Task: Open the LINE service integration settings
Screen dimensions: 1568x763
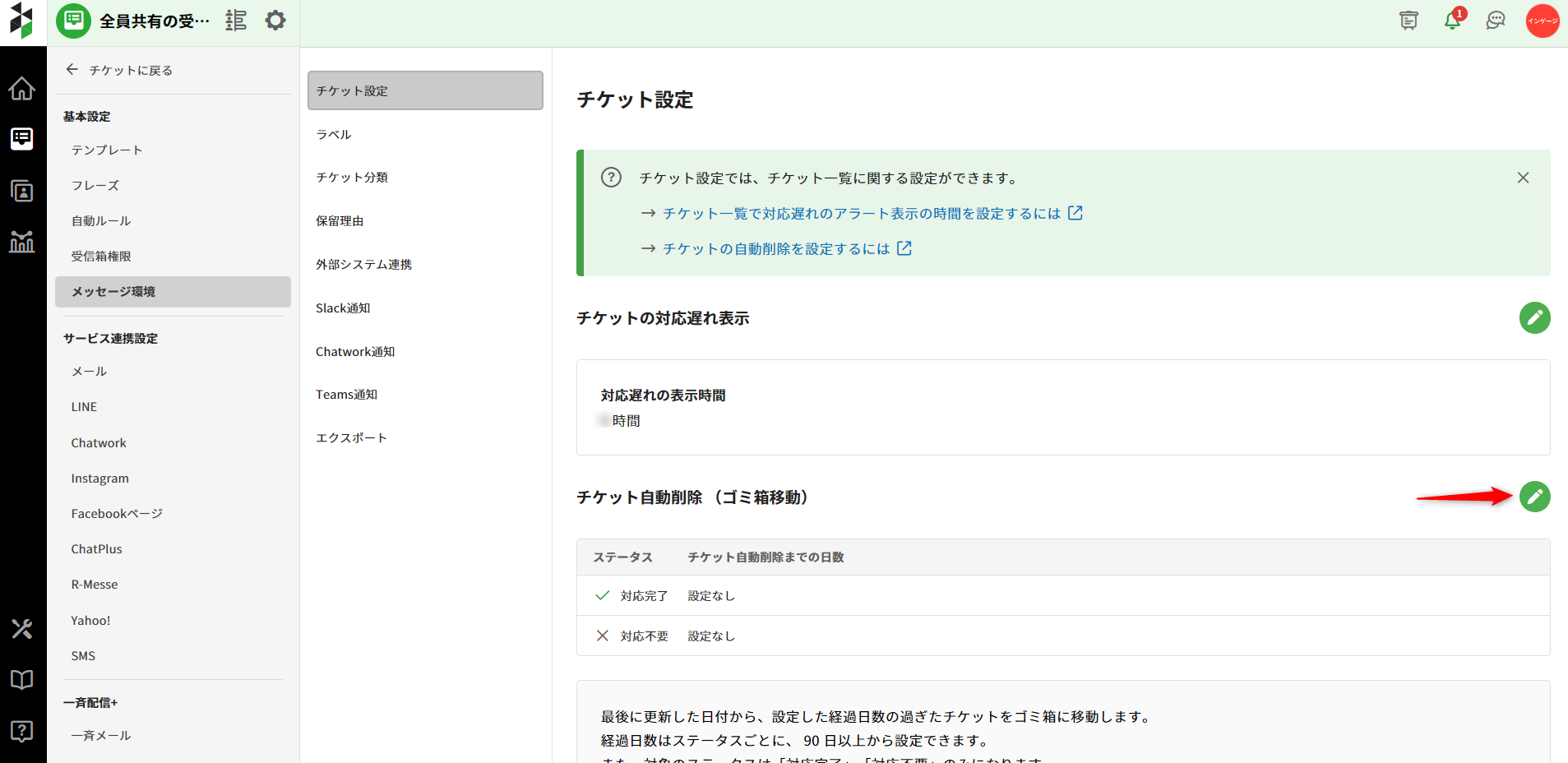Action: (84, 407)
